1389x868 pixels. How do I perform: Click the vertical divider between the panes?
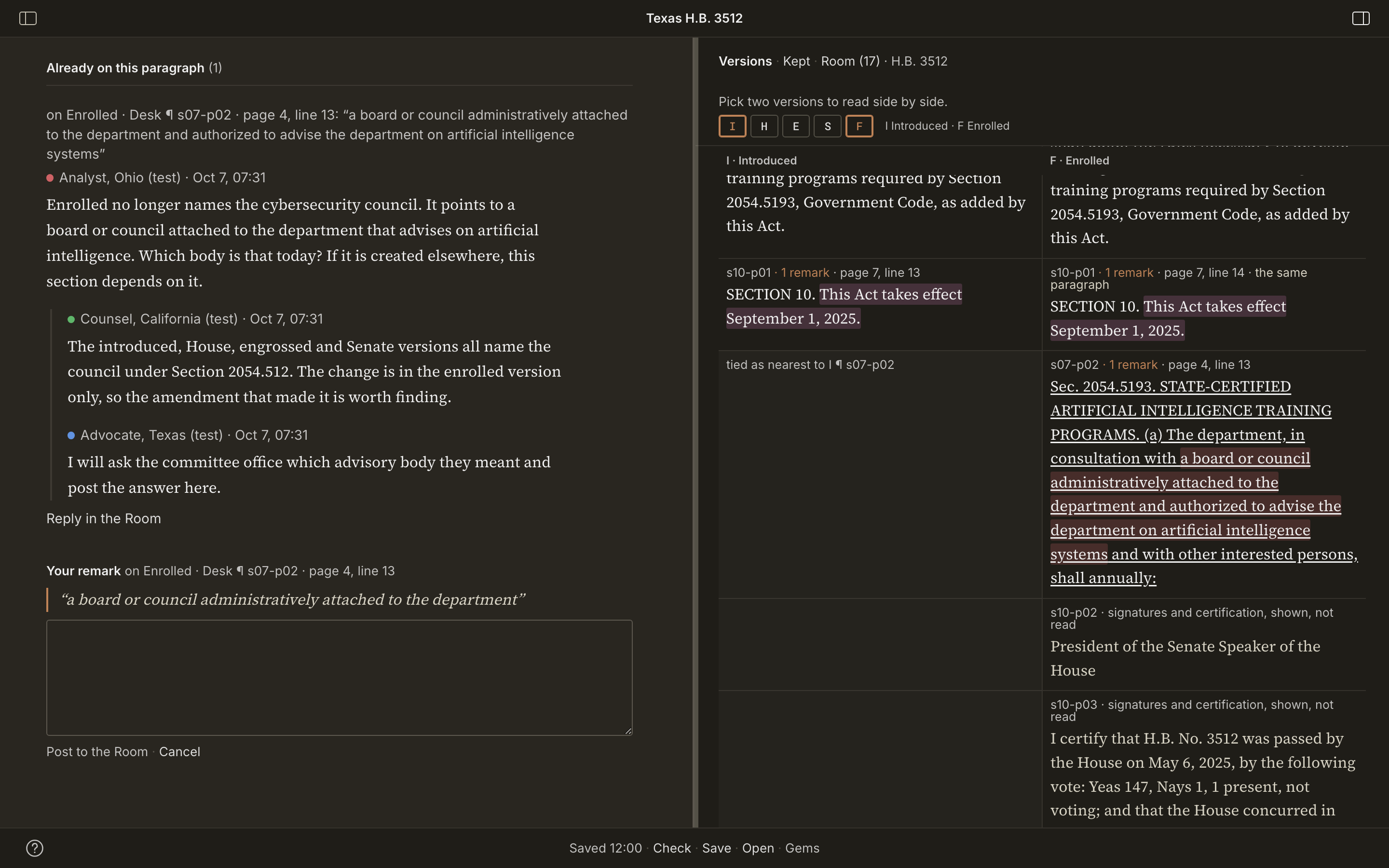pyautogui.click(x=695, y=432)
